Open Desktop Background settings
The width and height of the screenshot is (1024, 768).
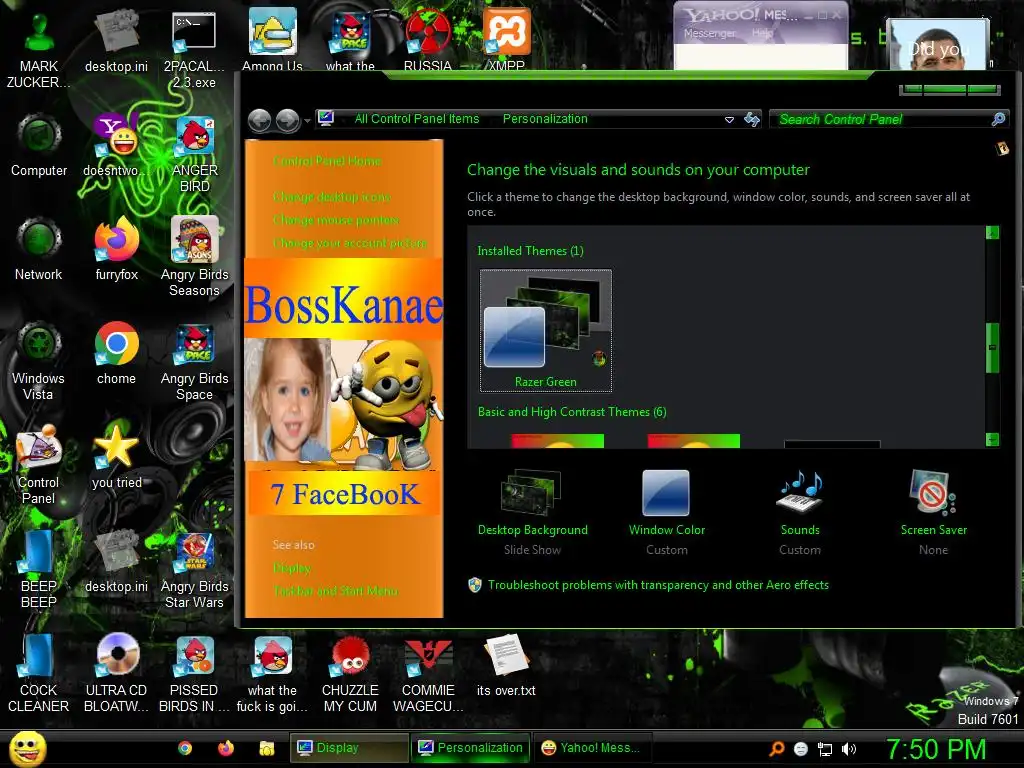[x=533, y=512]
